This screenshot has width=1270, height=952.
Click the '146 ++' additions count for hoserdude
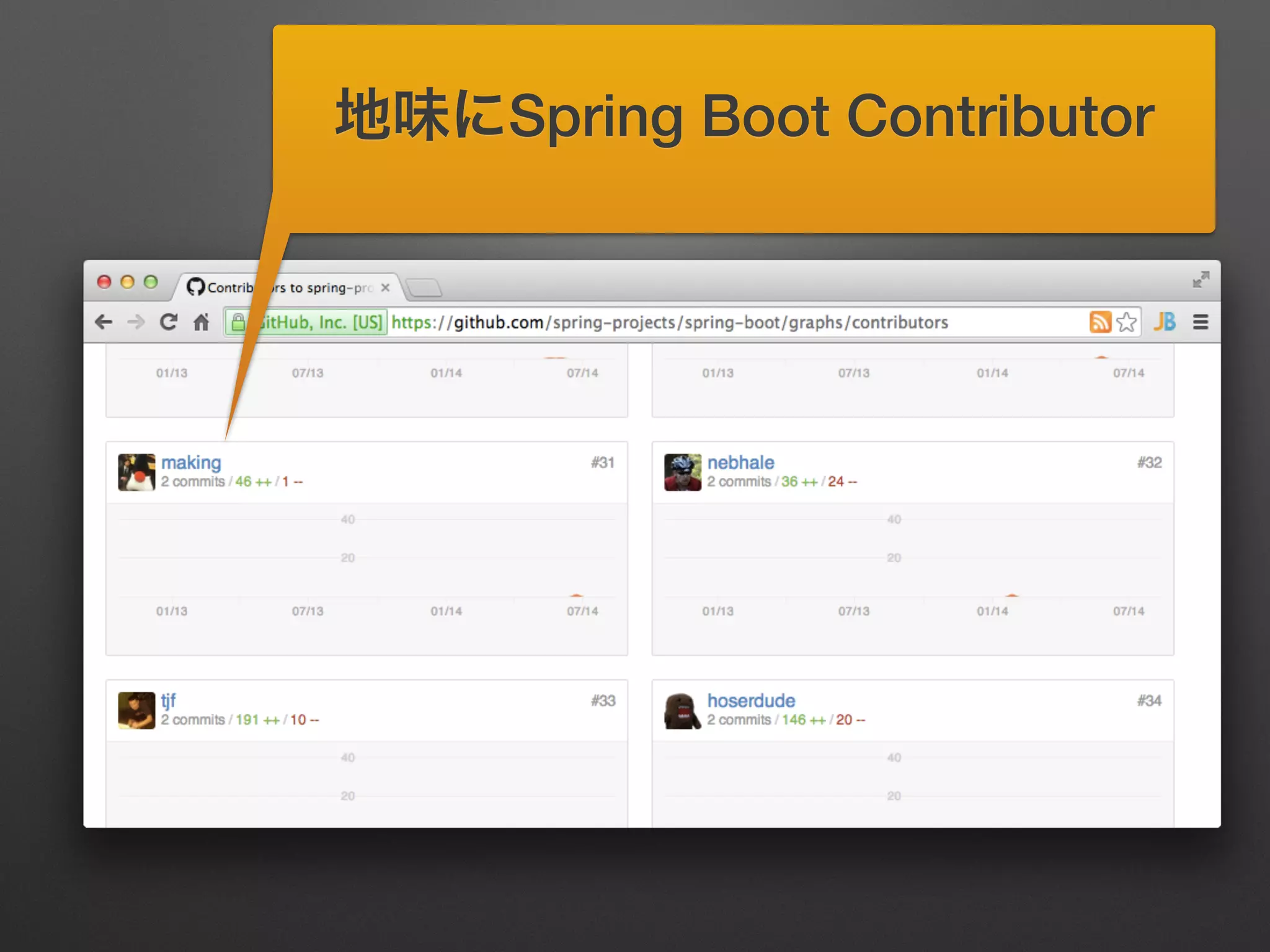(804, 720)
